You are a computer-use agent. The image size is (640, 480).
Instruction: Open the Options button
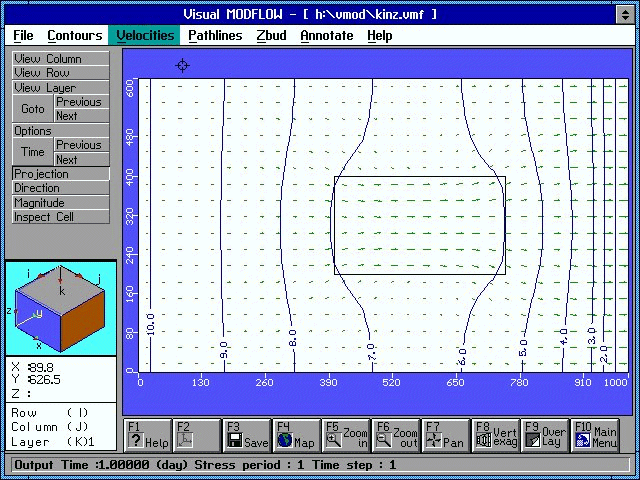click(61, 131)
